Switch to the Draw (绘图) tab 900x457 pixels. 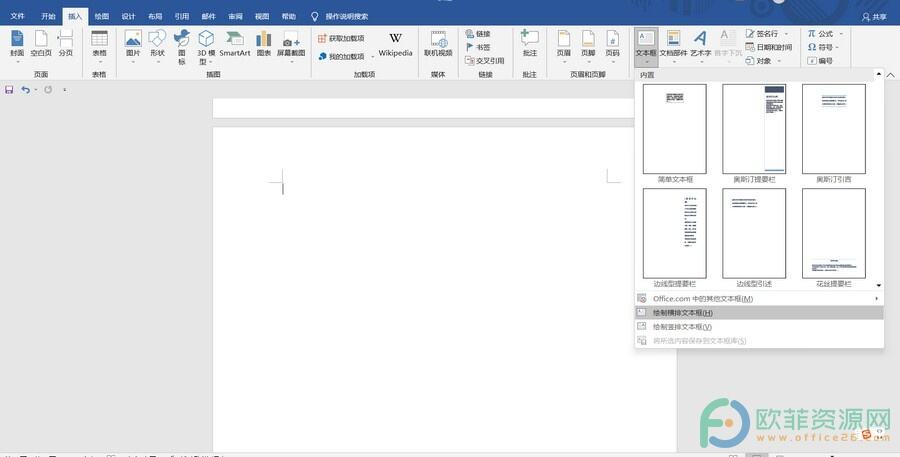click(x=102, y=17)
